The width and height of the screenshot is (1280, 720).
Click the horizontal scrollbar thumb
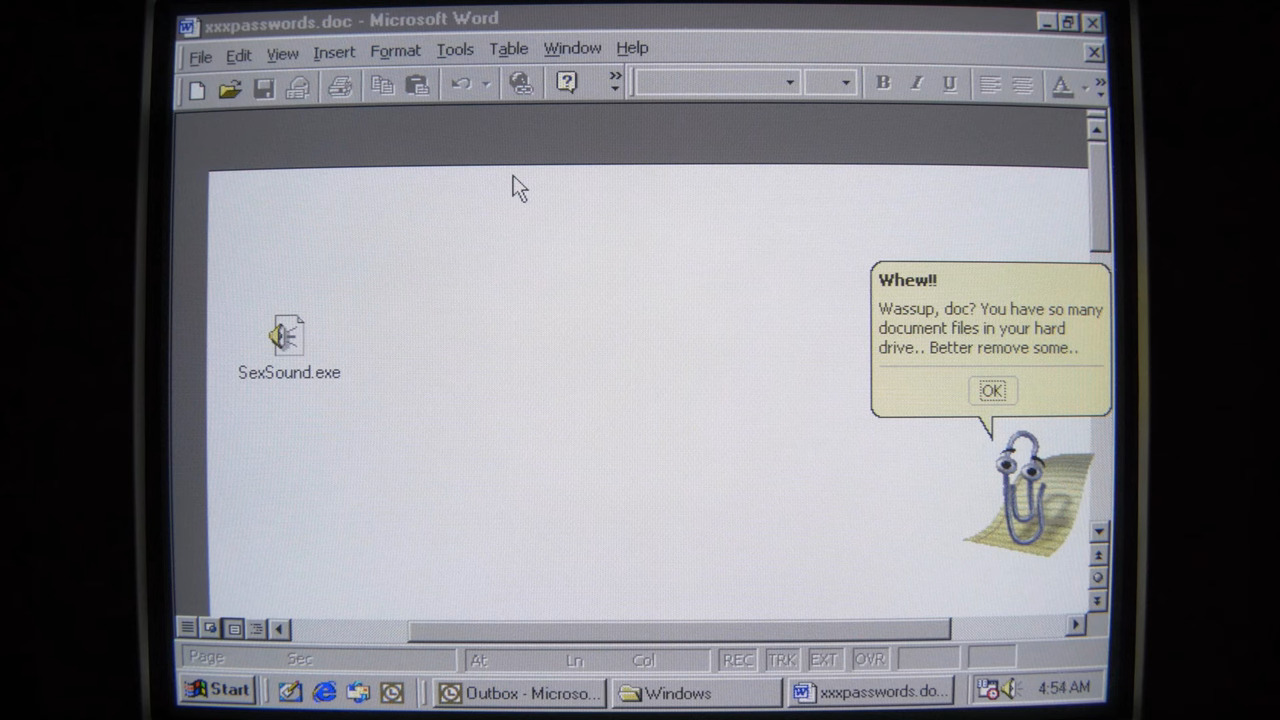pyautogui.click(x=679, y=629)
